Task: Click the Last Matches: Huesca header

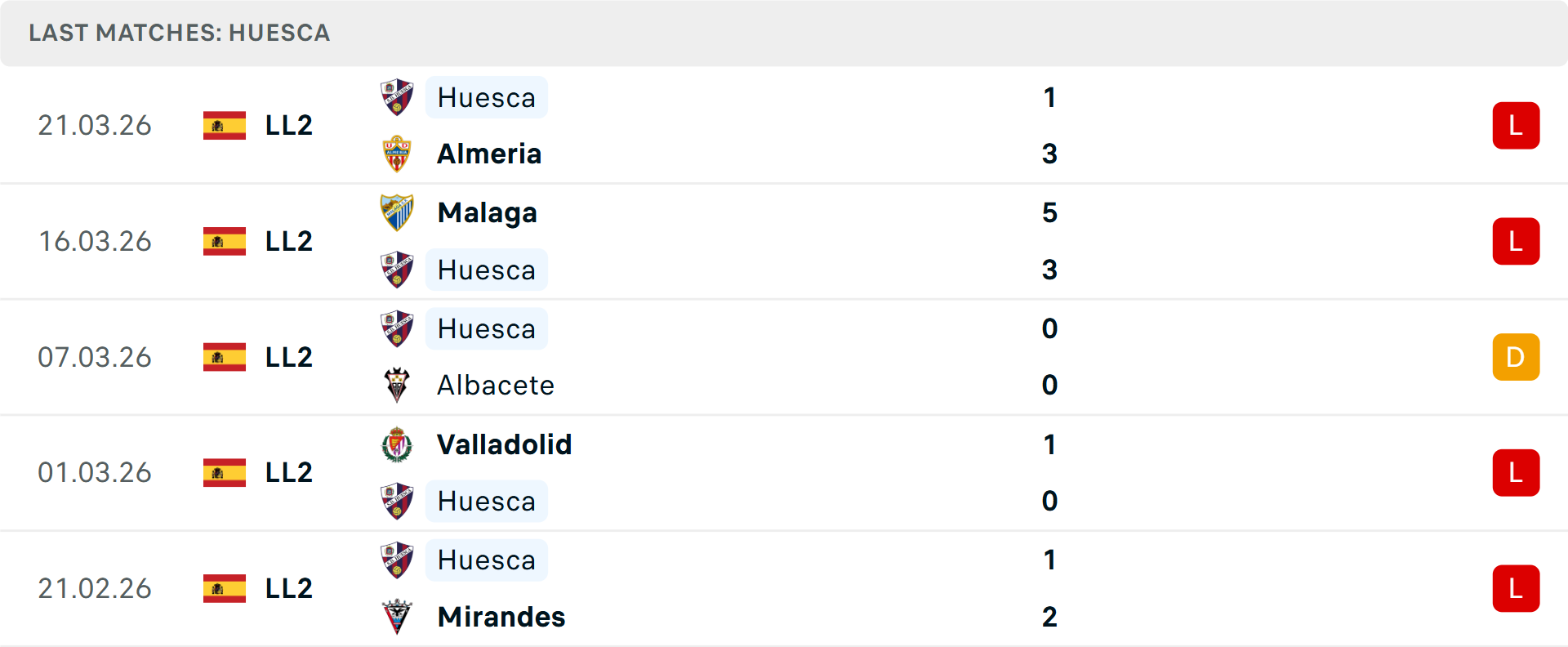Action: coord(180,33)
